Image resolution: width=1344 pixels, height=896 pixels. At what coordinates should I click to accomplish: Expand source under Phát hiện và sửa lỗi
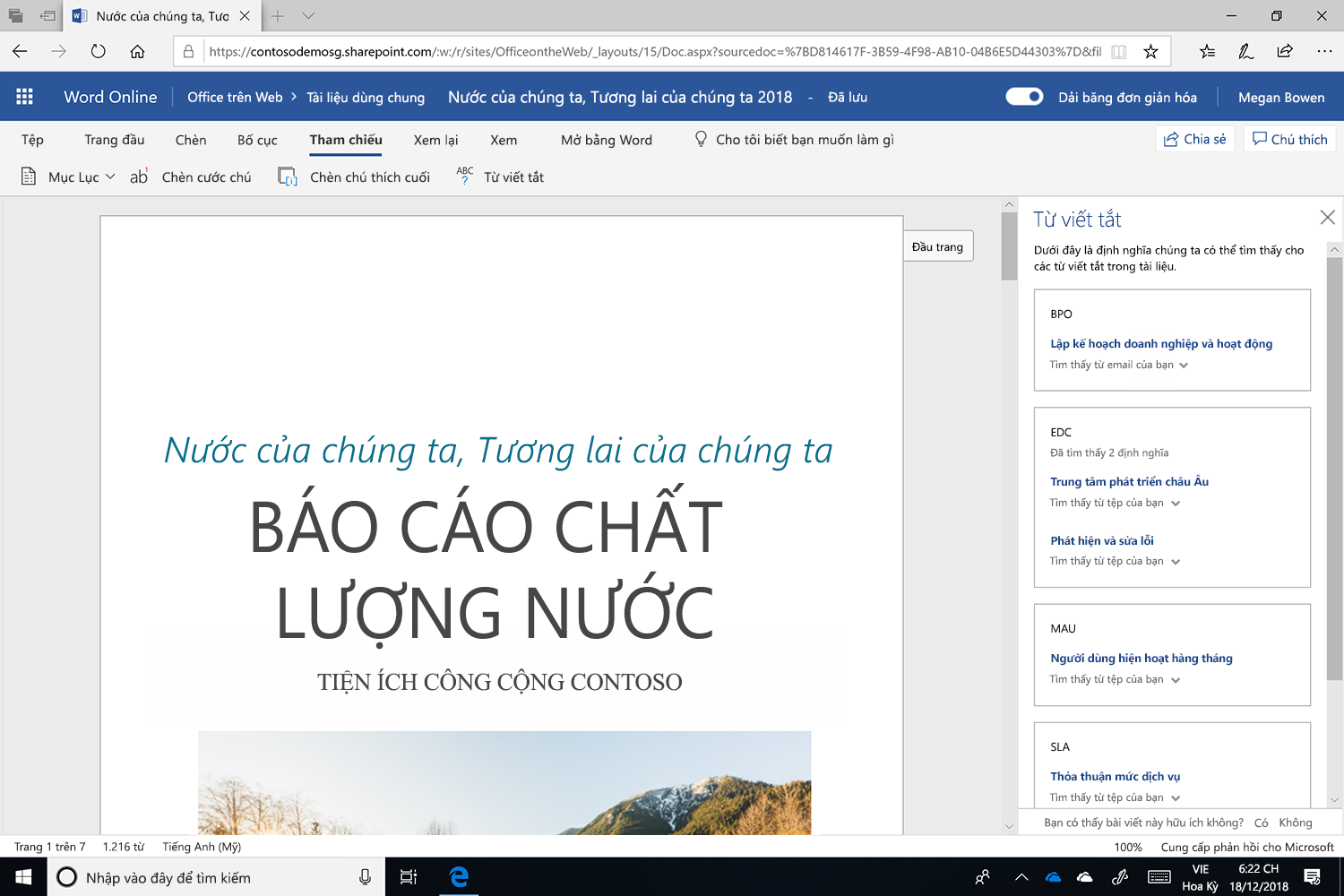[x=1116, y=561]
